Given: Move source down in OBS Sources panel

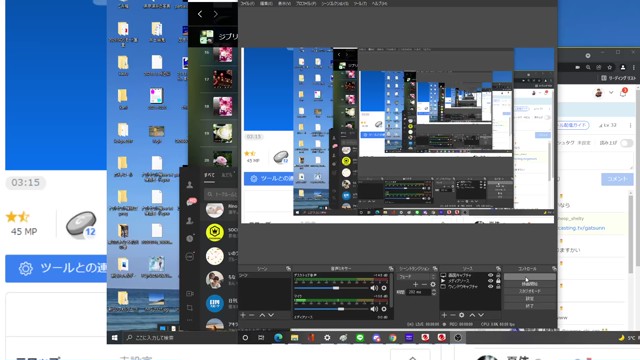Looking at the screenshot, I should coord(481,315).
